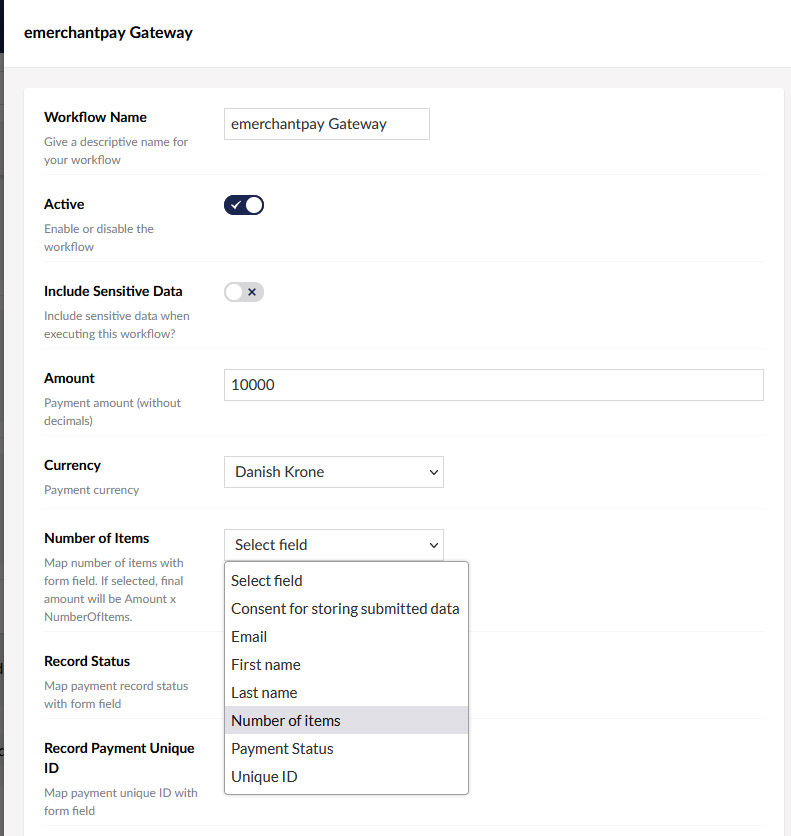Click the 'Include Sensitive Data' label
The height and width of the screenshot is (836, 791).
[x=113, y=291]
